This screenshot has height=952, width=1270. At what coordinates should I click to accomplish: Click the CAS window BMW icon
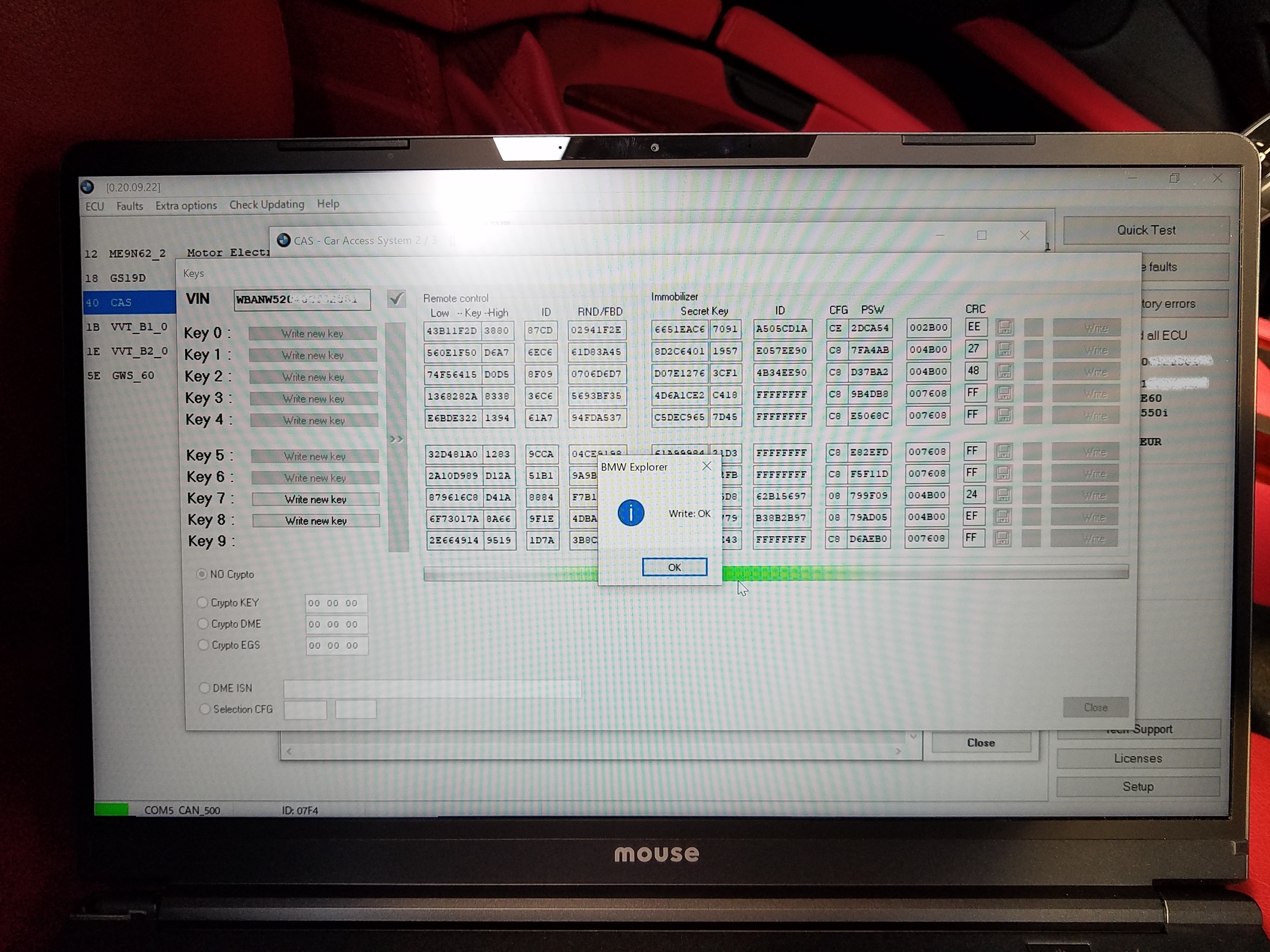[283, 240]
